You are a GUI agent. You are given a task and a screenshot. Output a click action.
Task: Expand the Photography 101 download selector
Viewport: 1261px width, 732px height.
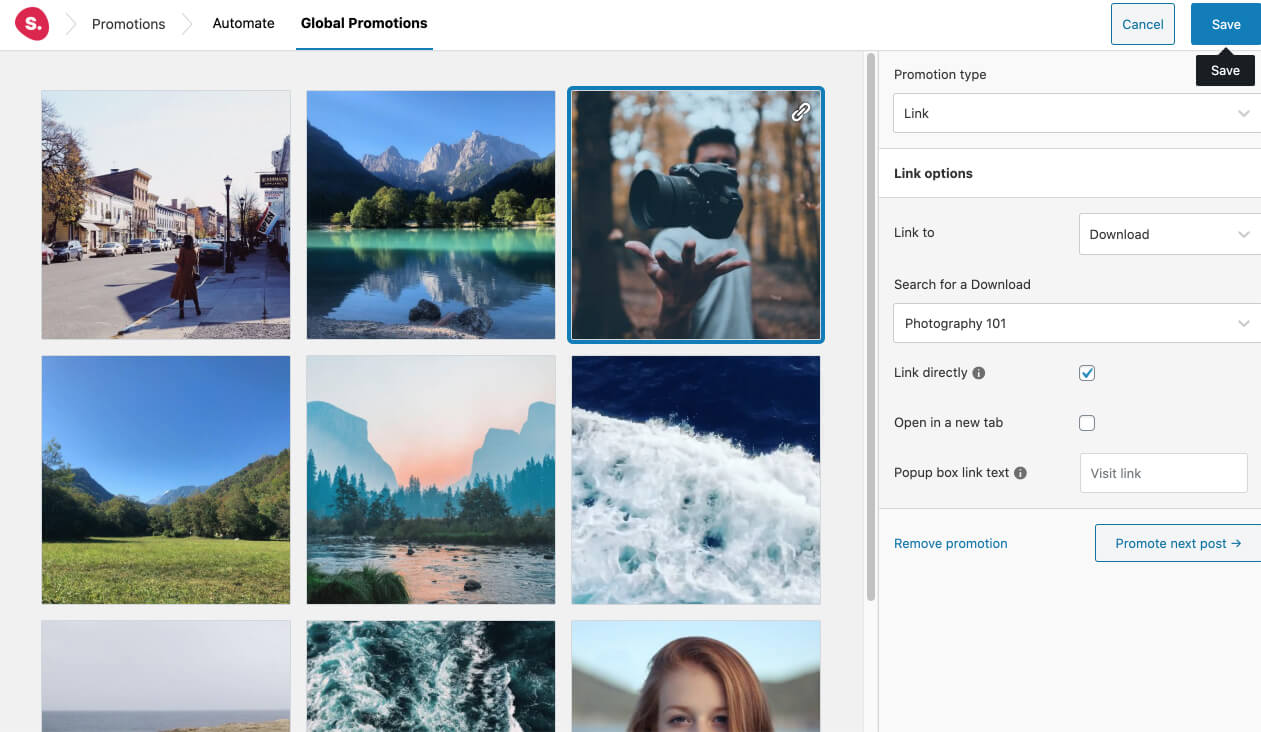[x=1077, y=323]
